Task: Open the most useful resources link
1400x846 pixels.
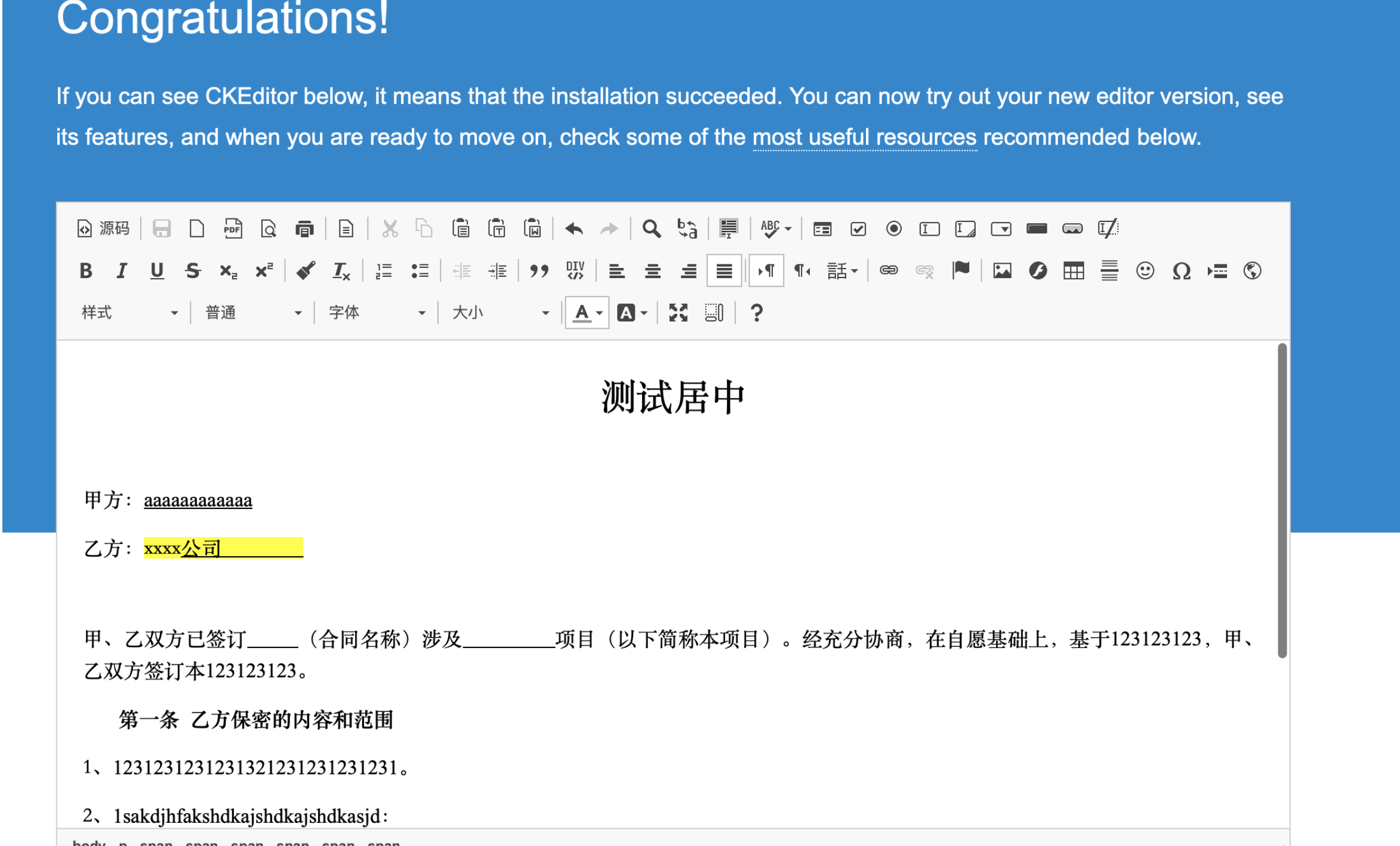Action: (x=864, y=137)
